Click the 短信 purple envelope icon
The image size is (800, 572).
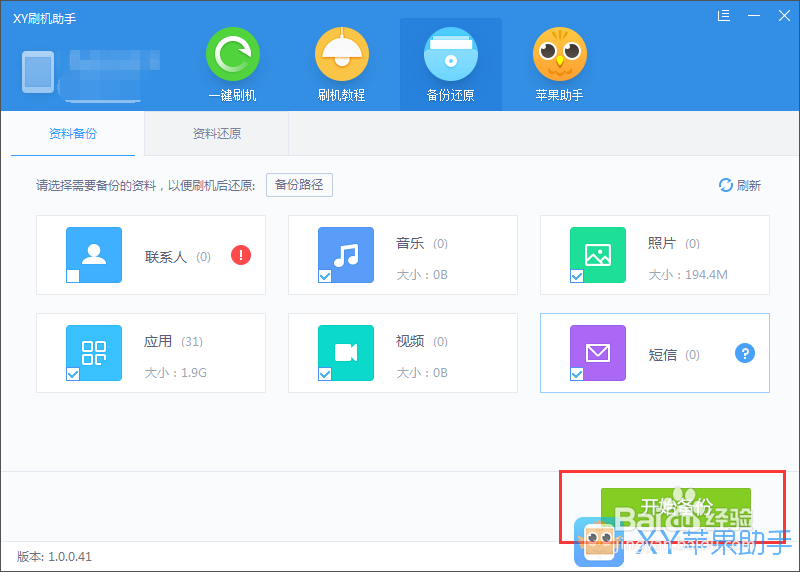coord(598,353)
